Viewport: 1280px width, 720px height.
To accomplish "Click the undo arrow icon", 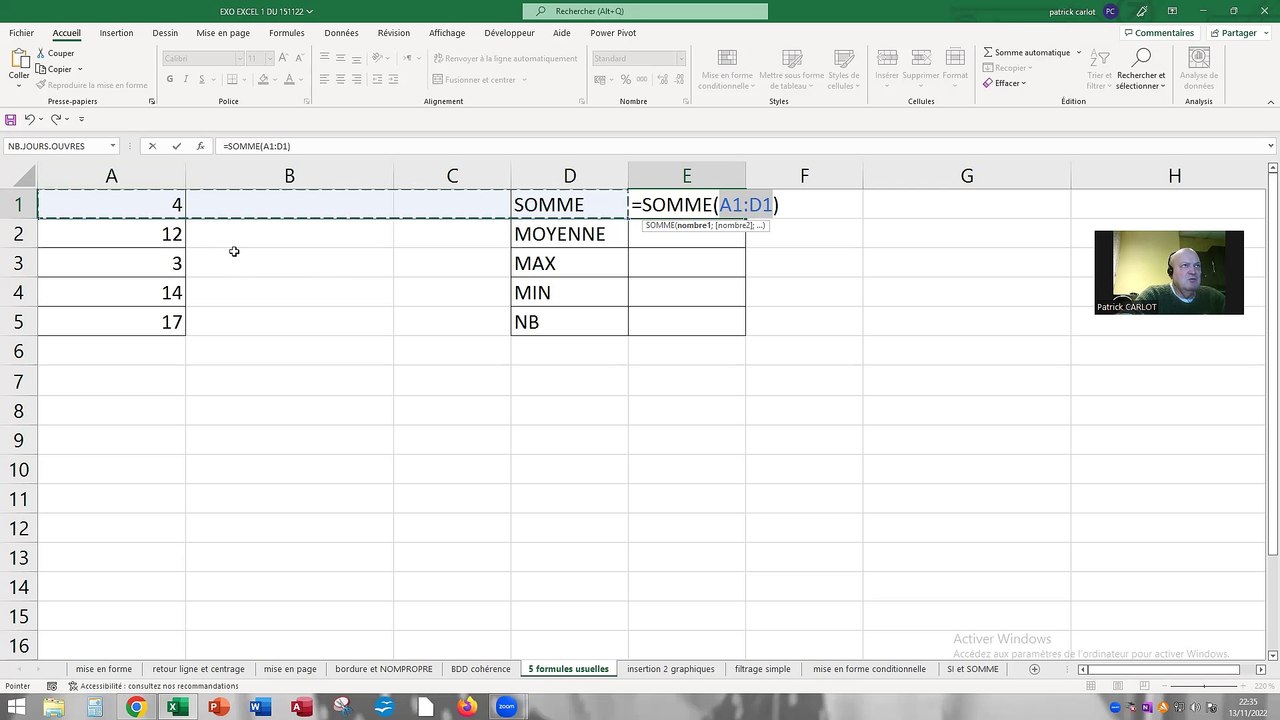I will click(x=30, y=119).
